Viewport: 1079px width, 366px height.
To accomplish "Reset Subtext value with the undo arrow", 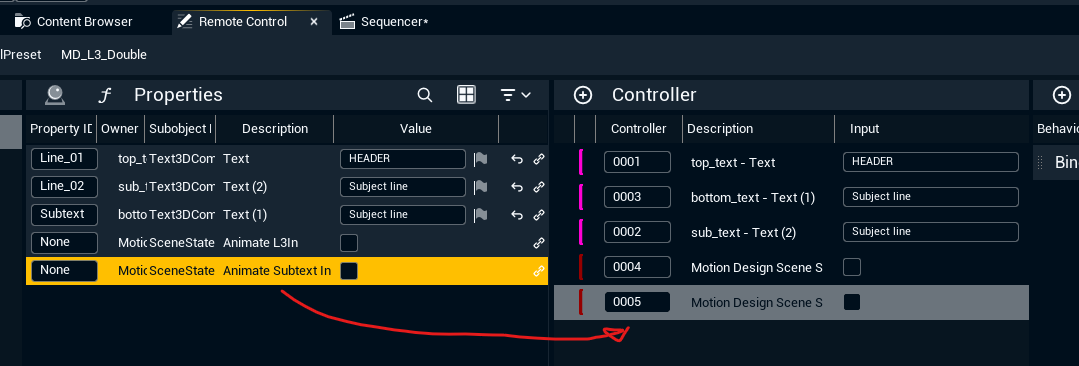I will 517,215.
